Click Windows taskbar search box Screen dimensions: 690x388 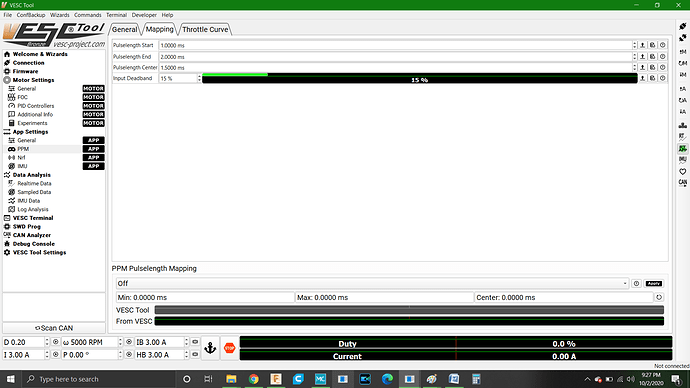[x=99, y=379]
